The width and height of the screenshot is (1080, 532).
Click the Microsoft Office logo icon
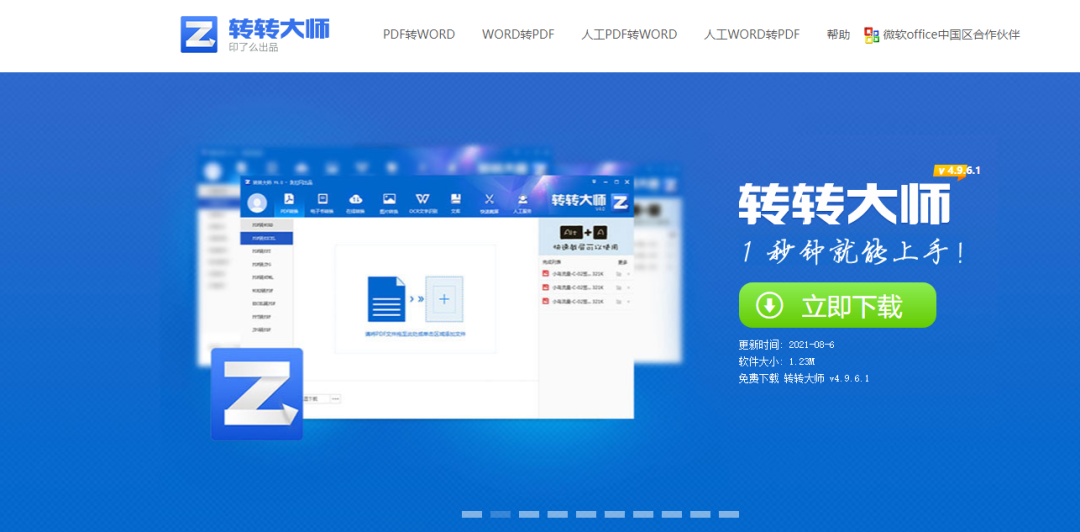click(872, 35)
